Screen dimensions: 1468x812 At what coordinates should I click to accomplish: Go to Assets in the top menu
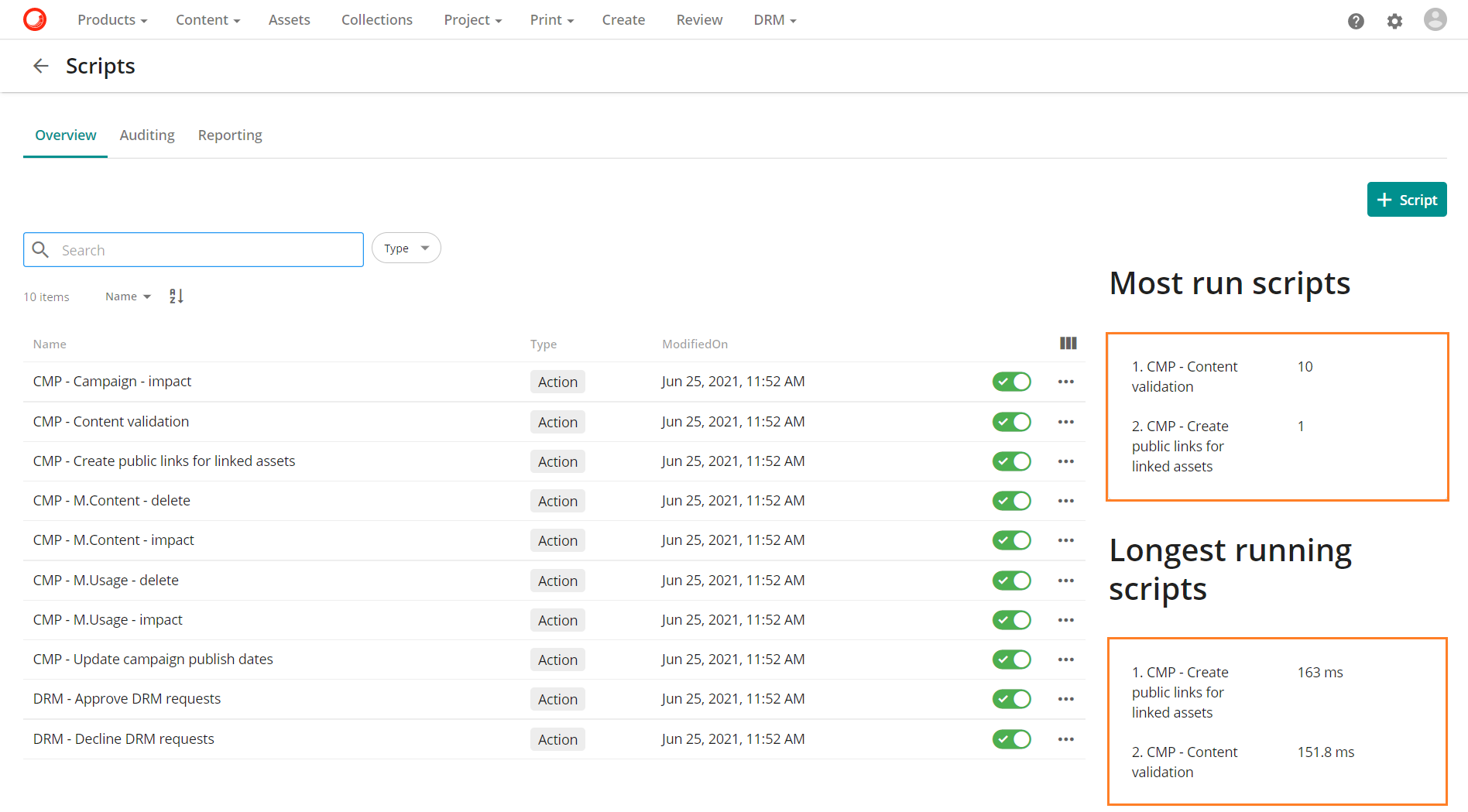(289, 20)
